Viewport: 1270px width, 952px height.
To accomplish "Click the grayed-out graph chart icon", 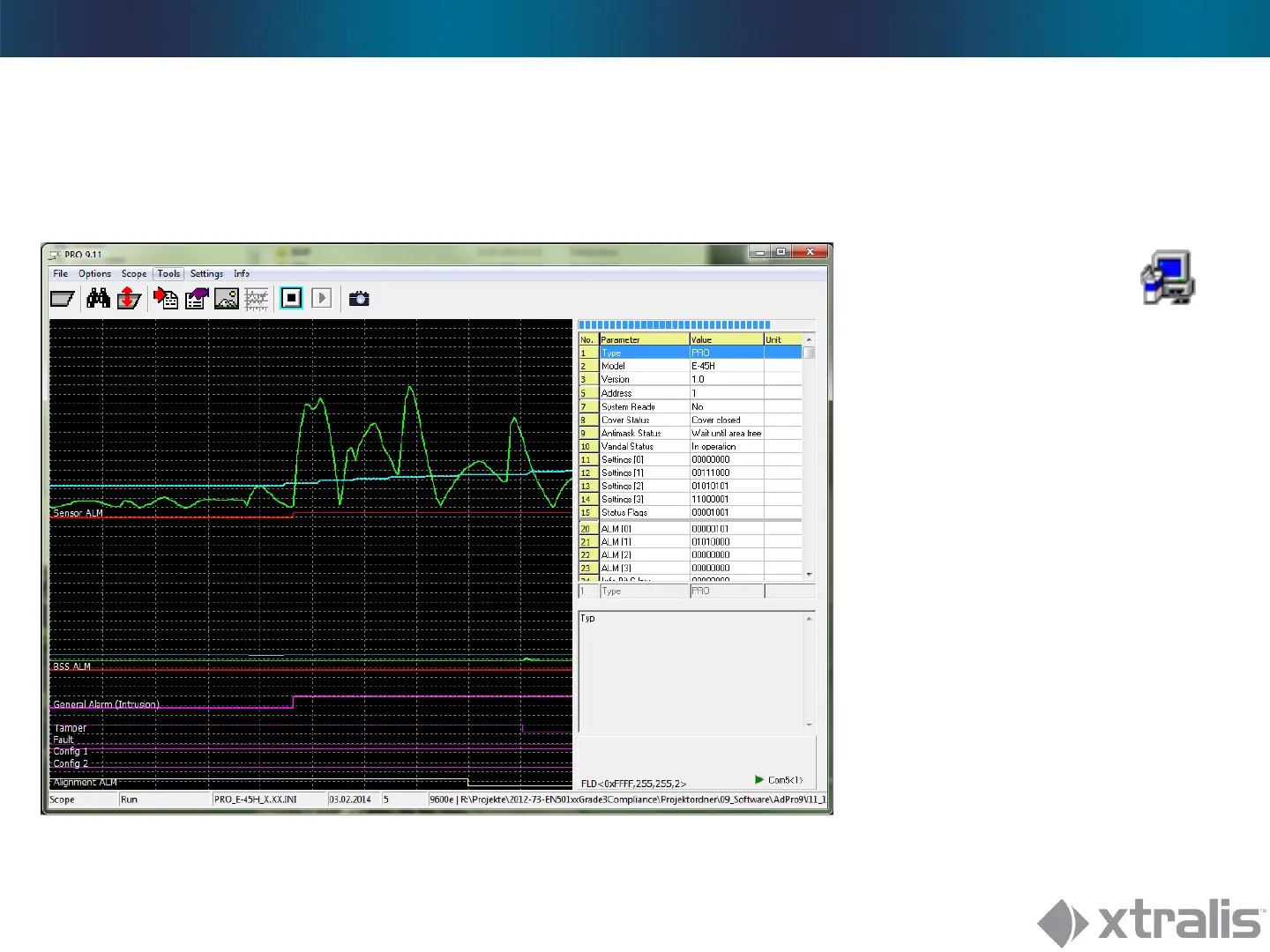I will point(256,299).
